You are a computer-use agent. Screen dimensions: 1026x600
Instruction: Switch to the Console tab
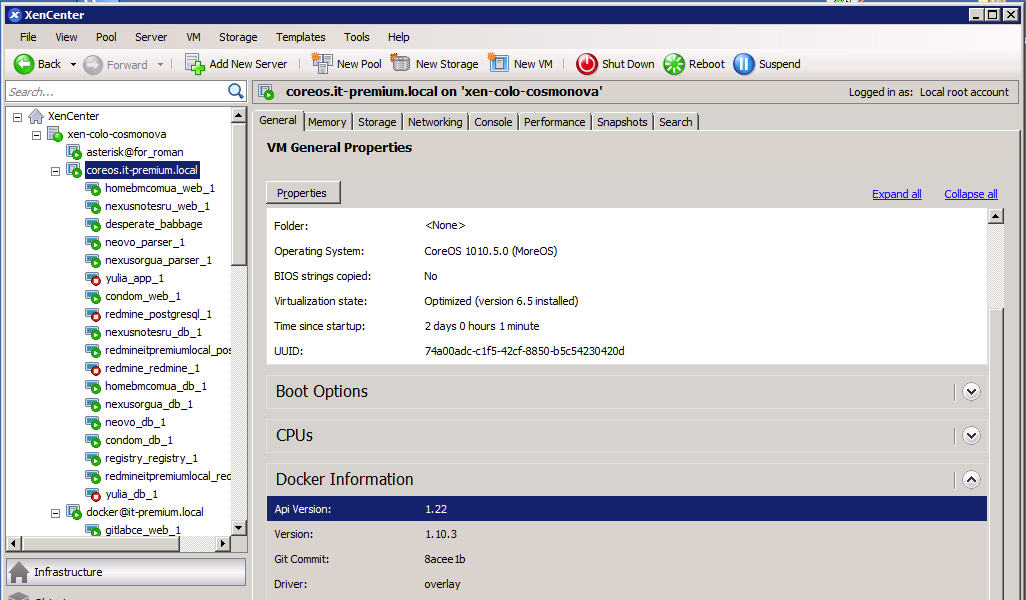click(493, 122)
